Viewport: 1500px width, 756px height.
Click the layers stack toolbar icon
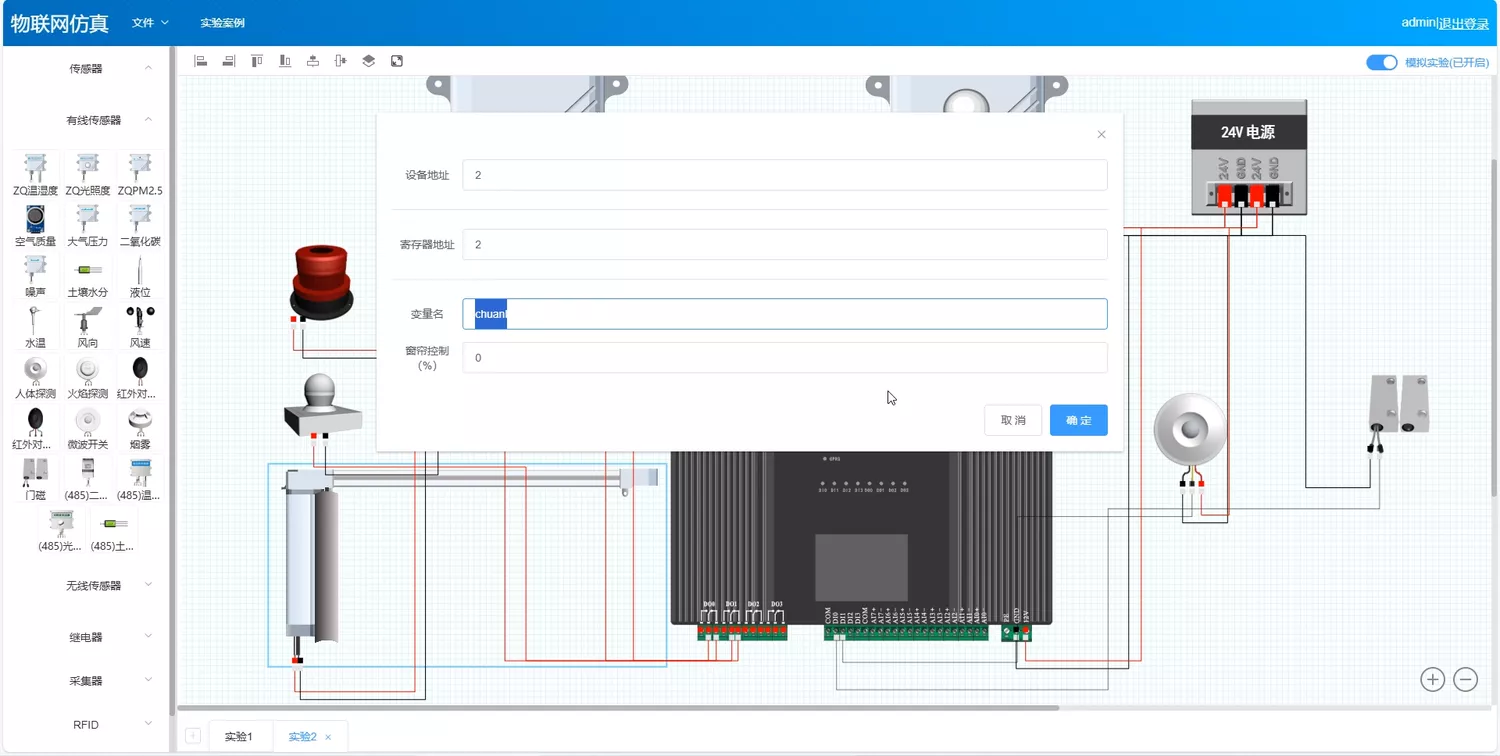[369, 61]
